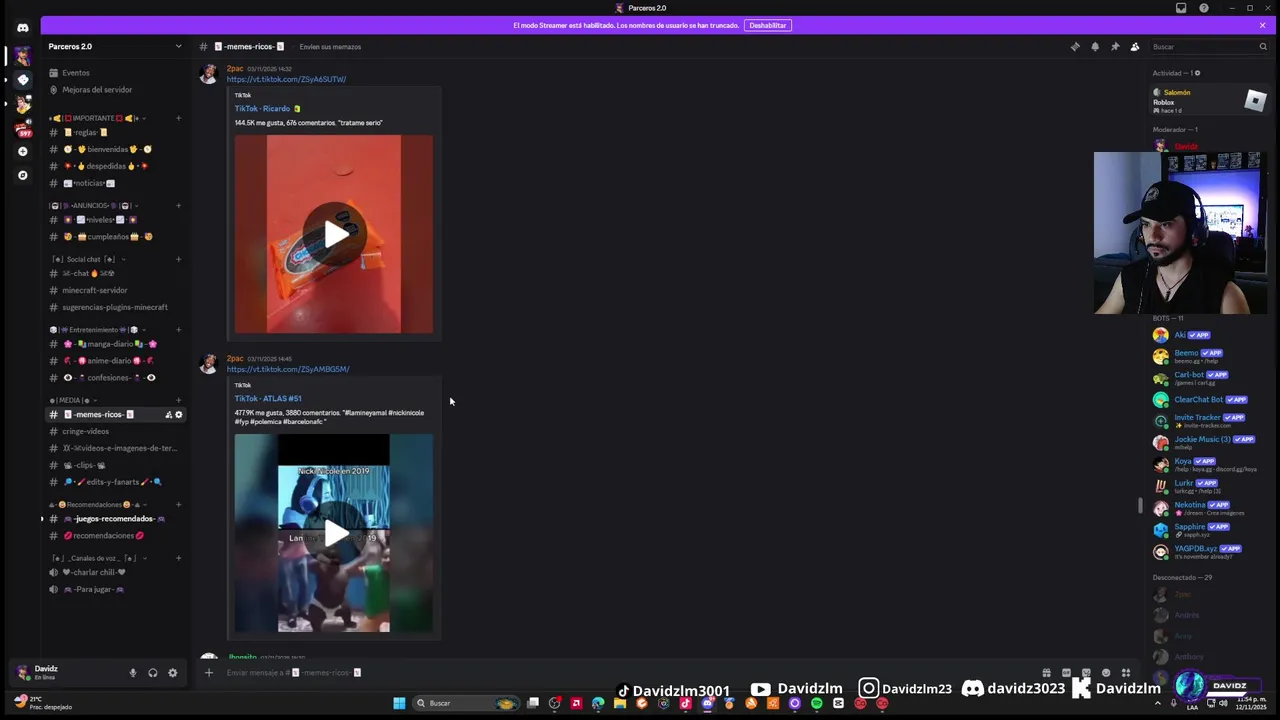
Task: Add channel to IMPORTANTE category
Action: [x=178, y=118]
